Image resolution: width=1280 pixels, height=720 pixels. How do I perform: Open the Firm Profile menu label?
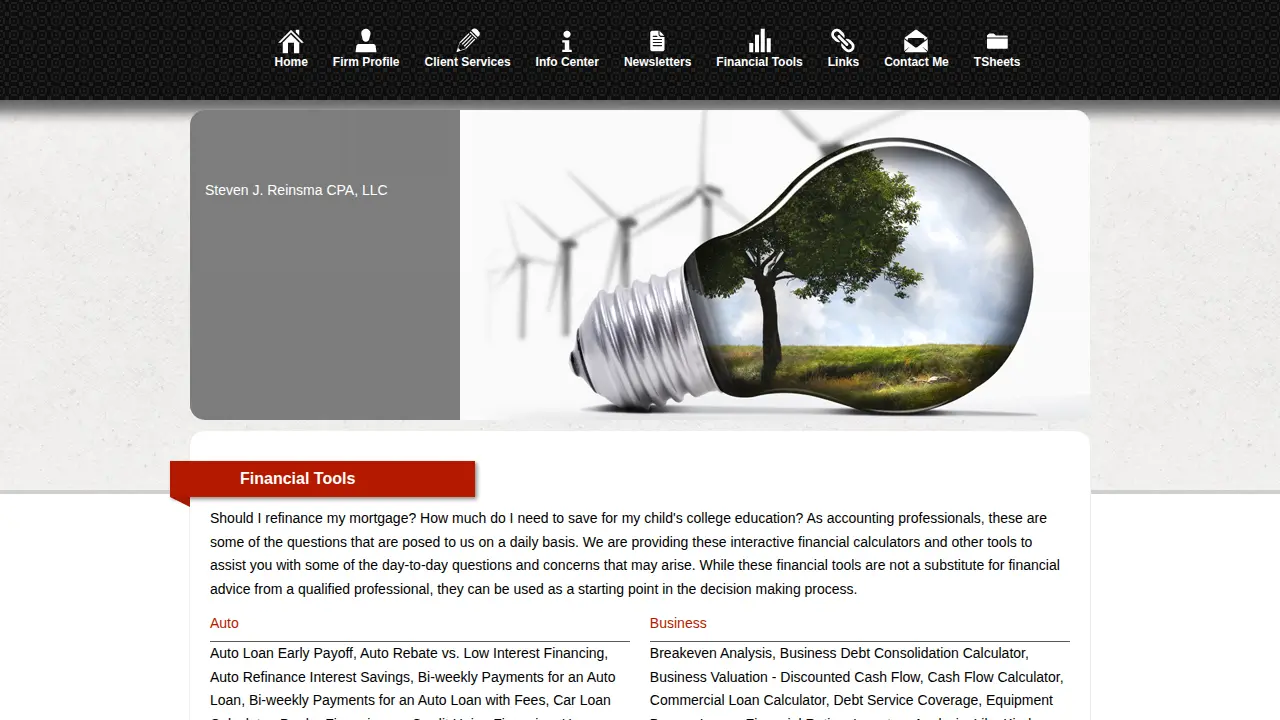[x=366, y=62]
